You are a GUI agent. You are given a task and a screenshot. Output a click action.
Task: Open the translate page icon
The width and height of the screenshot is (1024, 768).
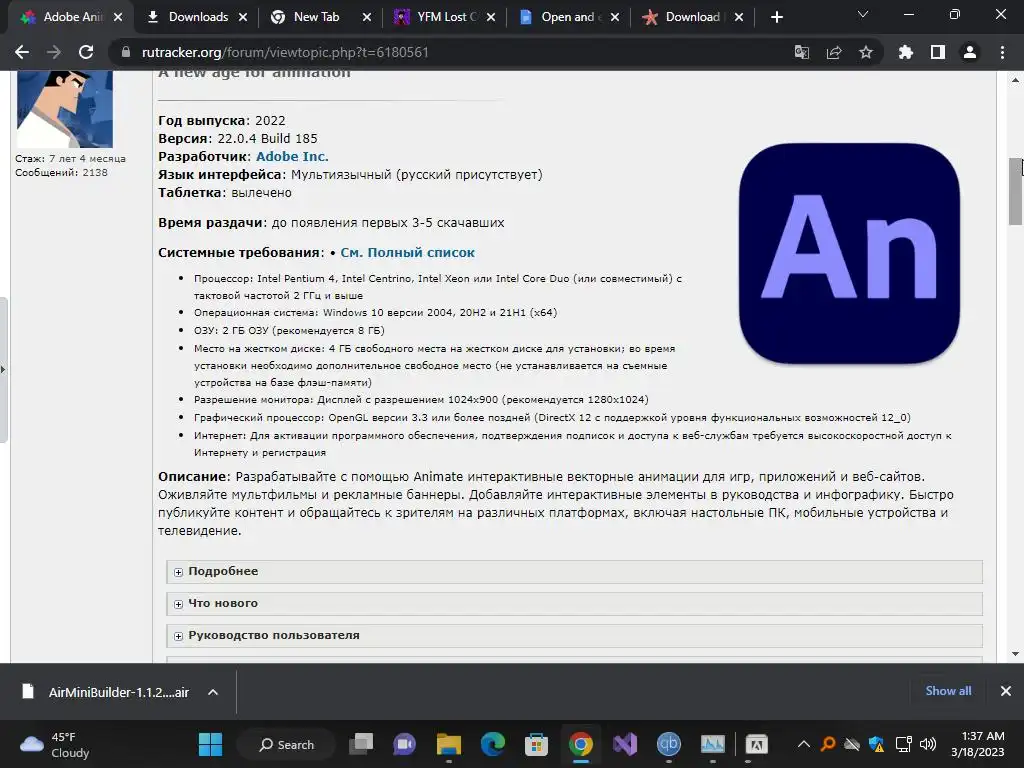point(801,52)
